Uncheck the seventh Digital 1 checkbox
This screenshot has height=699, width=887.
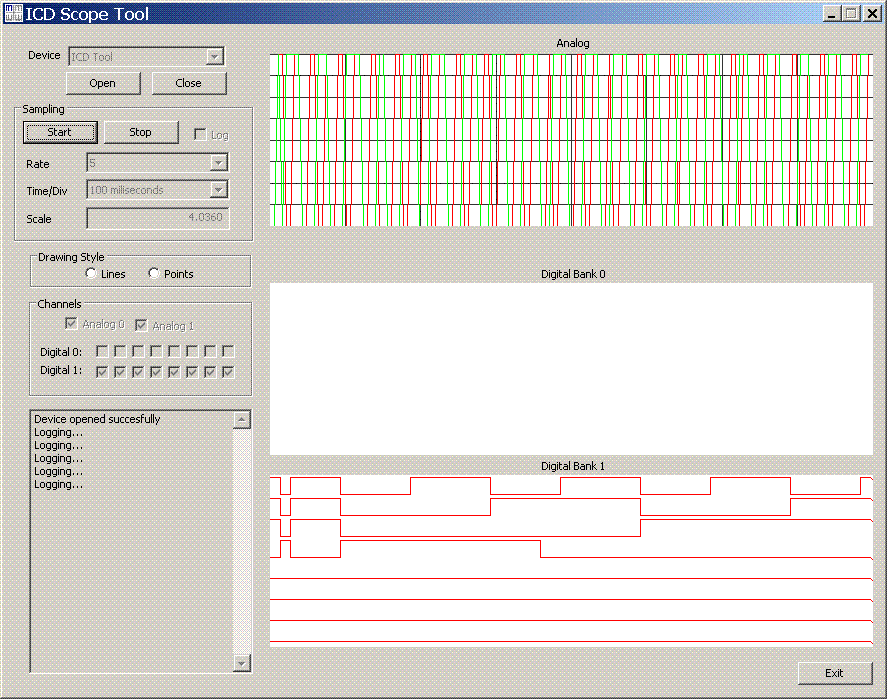point(210,372)
